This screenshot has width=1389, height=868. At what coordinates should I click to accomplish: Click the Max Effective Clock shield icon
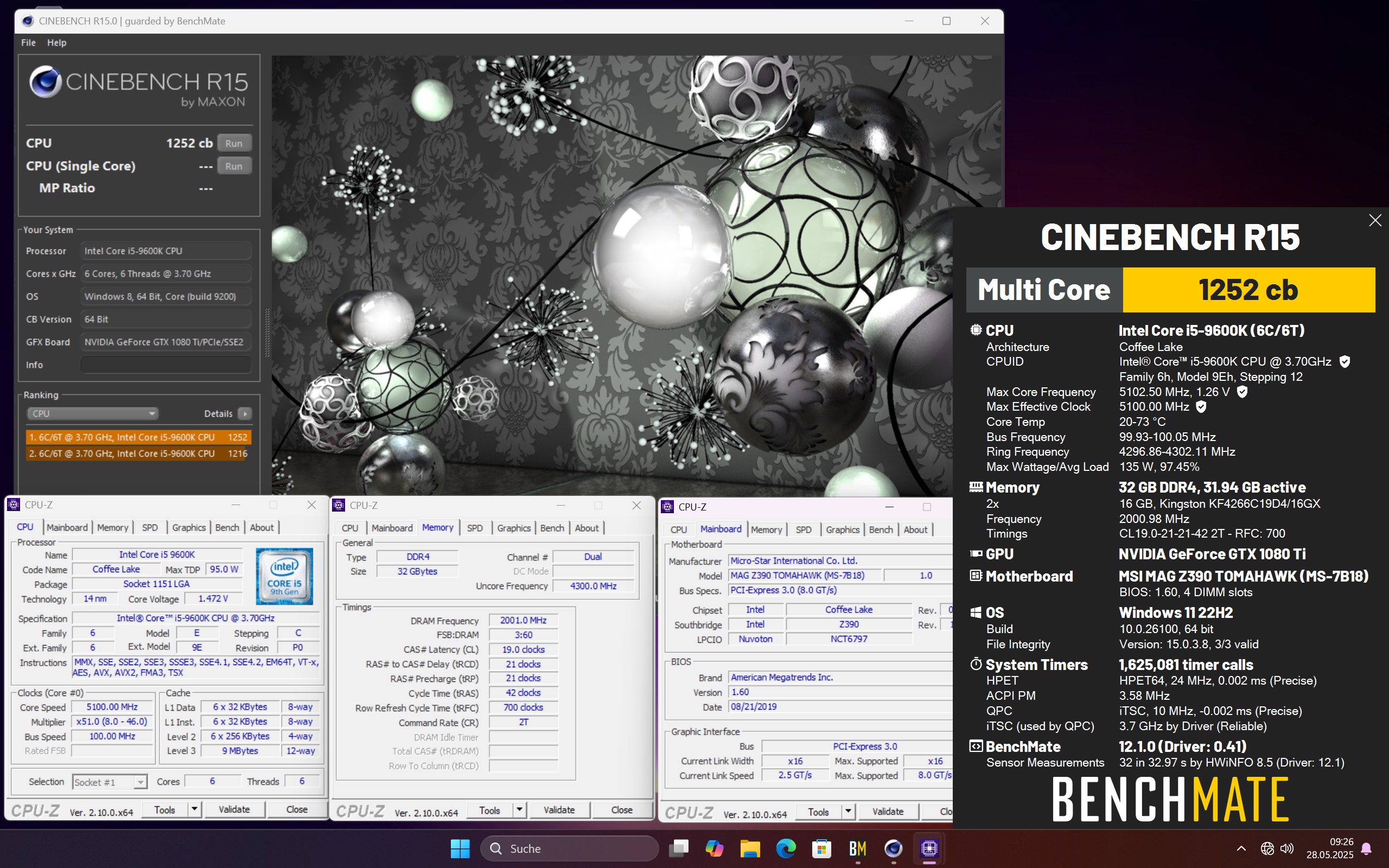[1201, 407]
